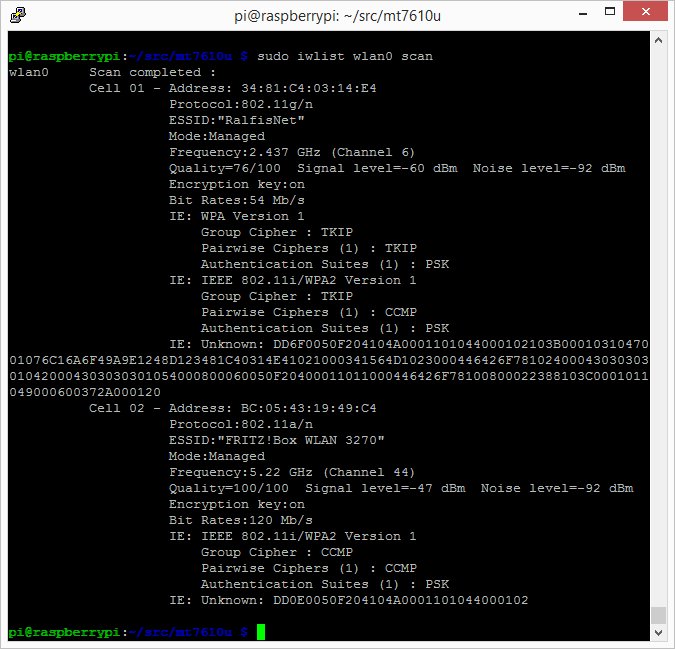Click ESSID "RalfisNet" line
Image resolution: width=675 pixels, height=649 pixels.
pos(237,120)
